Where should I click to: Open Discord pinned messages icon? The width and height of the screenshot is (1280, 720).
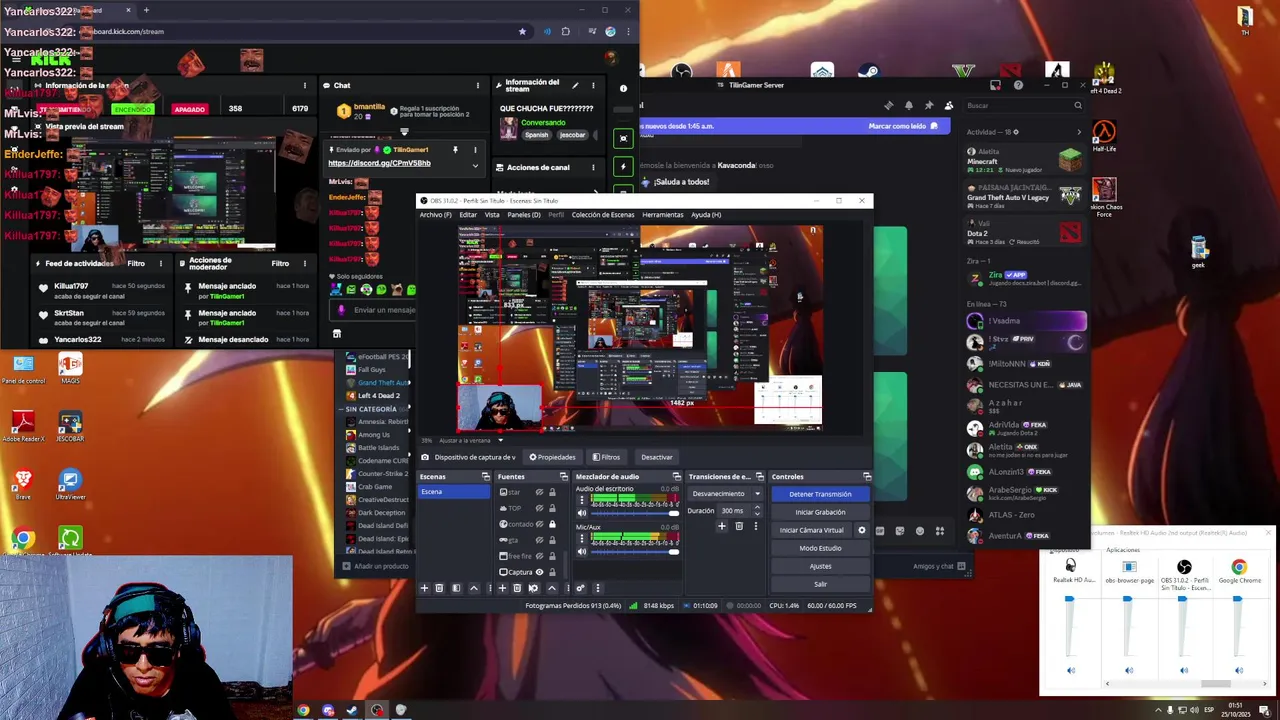[x=928, y=105]
